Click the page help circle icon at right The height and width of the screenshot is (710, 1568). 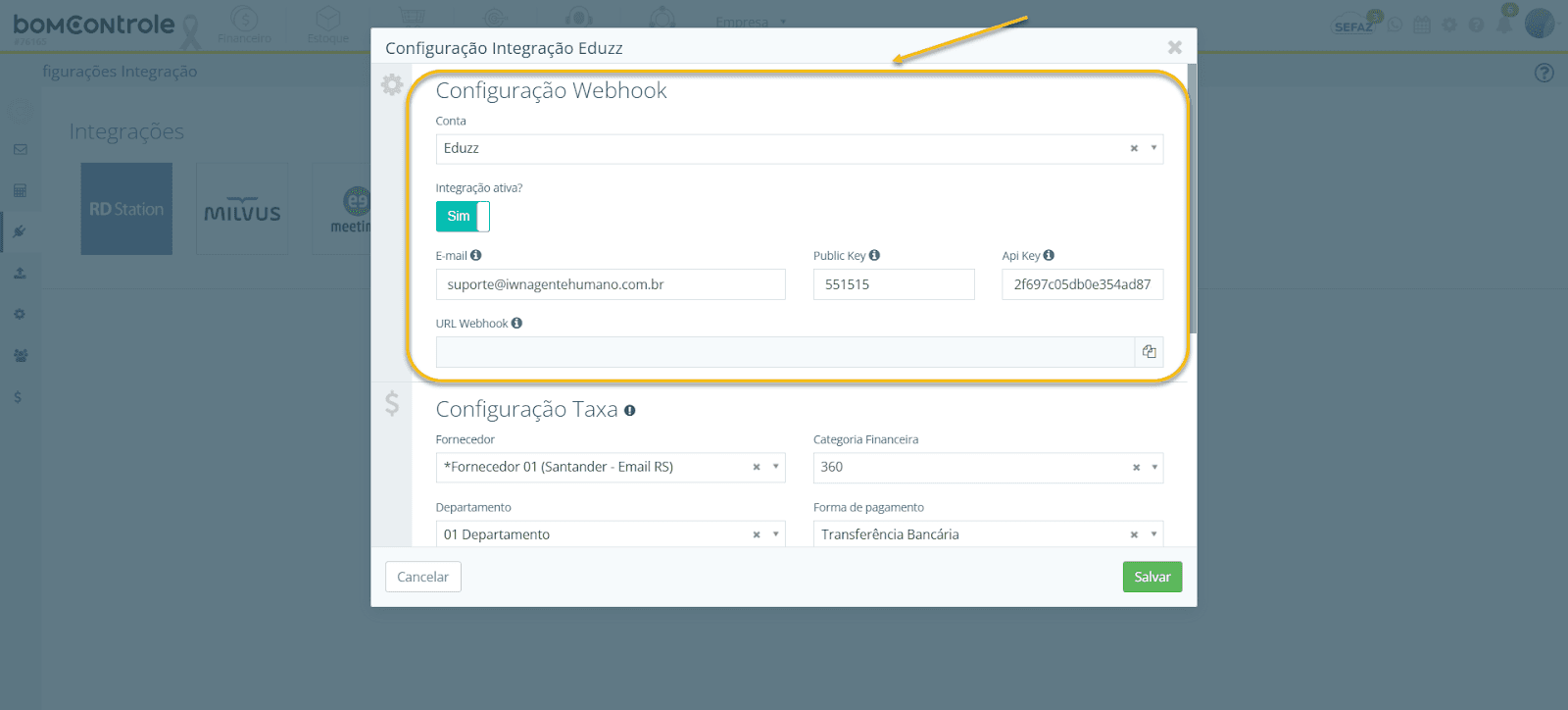click(x=1544, y=73)
